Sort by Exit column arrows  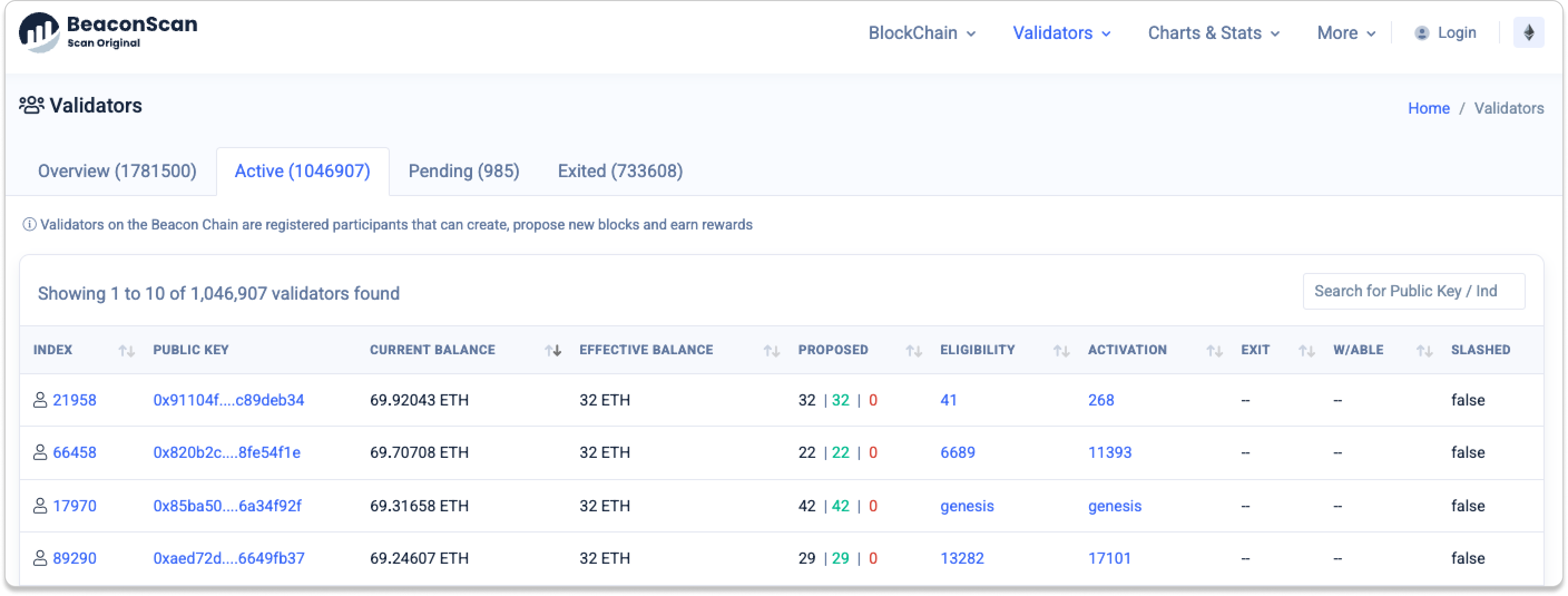[1306, 351]
